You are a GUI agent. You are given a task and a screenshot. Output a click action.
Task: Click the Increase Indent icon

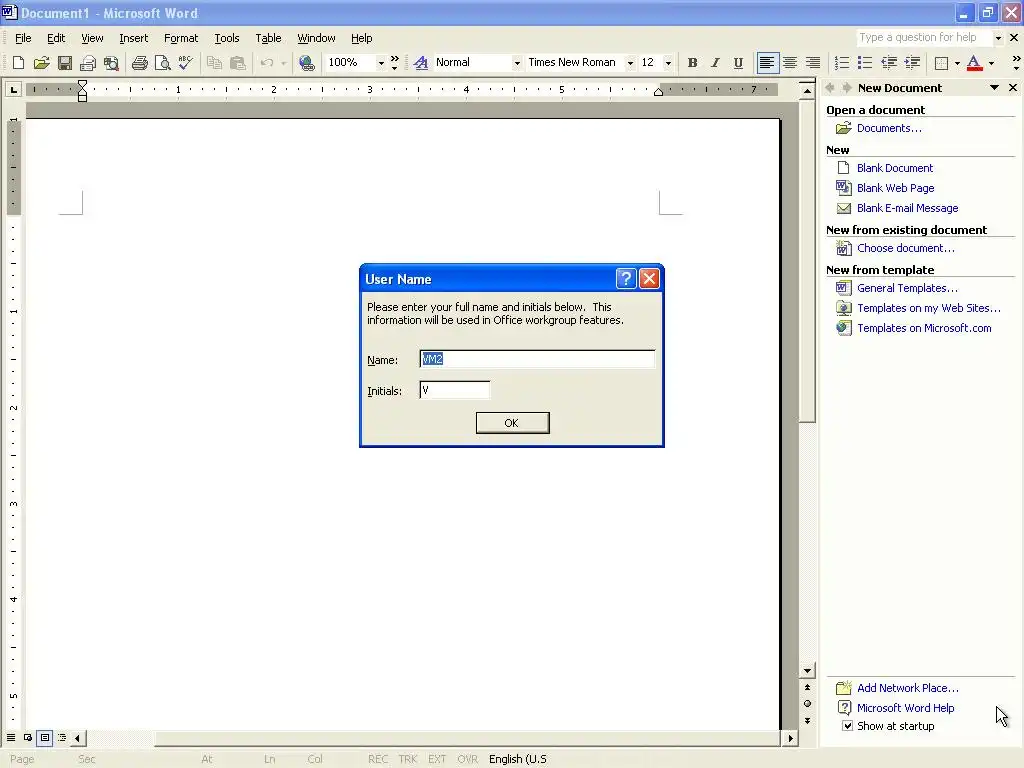pos(912,63)
